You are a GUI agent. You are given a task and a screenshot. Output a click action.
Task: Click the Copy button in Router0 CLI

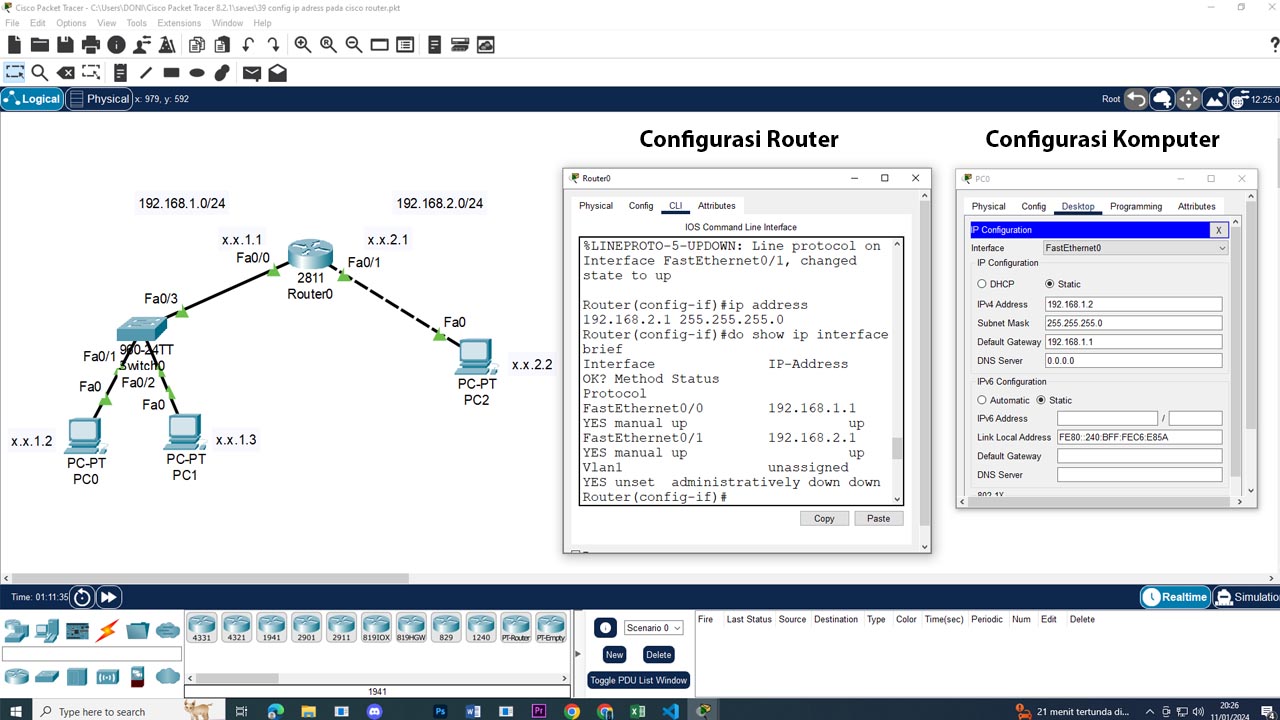[824, 518]
